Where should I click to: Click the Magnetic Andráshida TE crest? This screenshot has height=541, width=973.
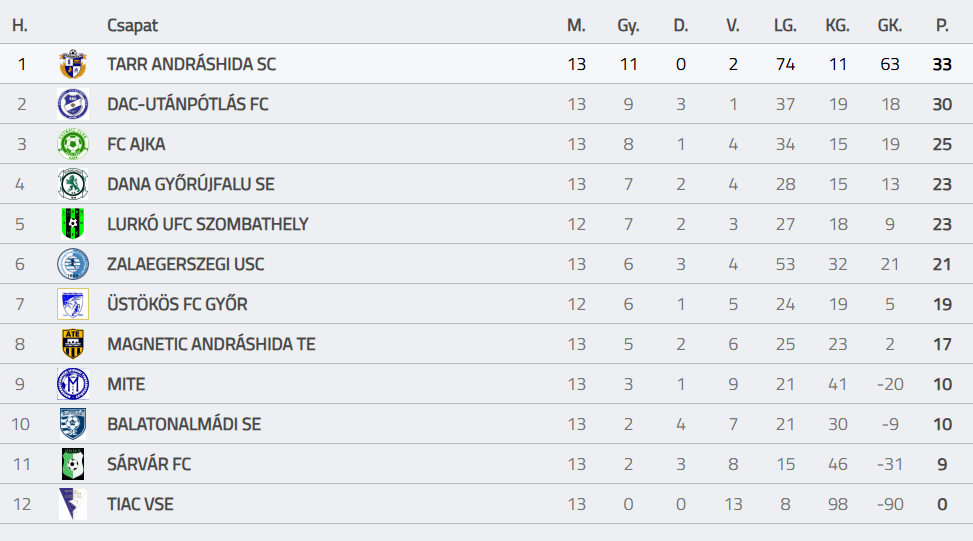72,344
